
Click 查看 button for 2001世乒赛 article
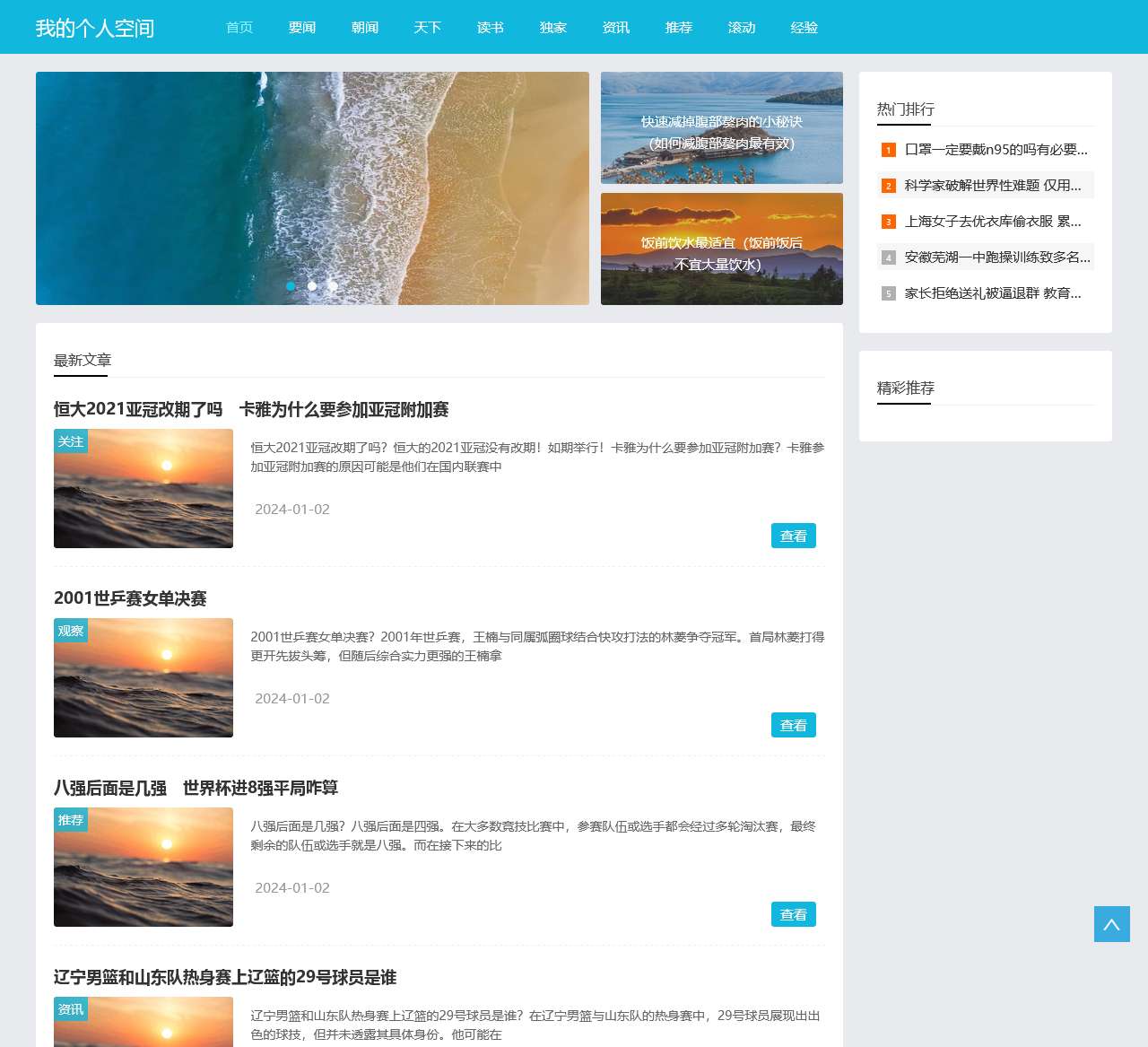point(794,725)
